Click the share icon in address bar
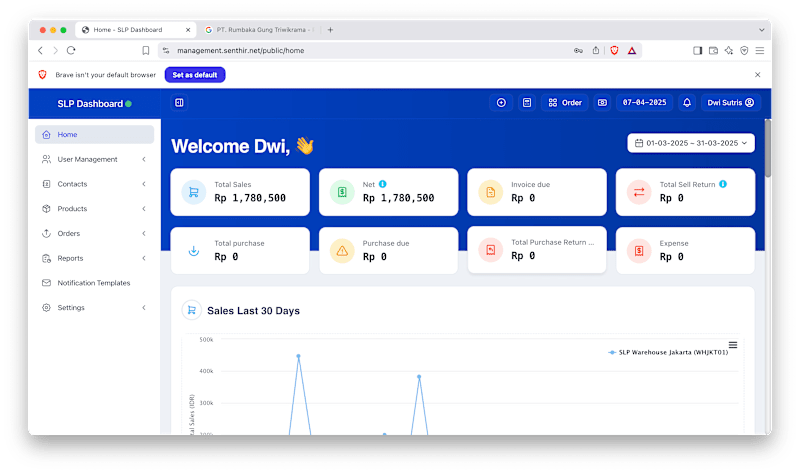 tap(595, 51)
